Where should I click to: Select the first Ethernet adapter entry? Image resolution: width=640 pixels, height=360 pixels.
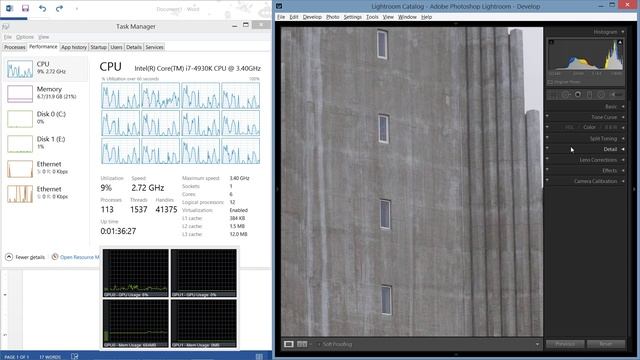(x=46, y=168)
